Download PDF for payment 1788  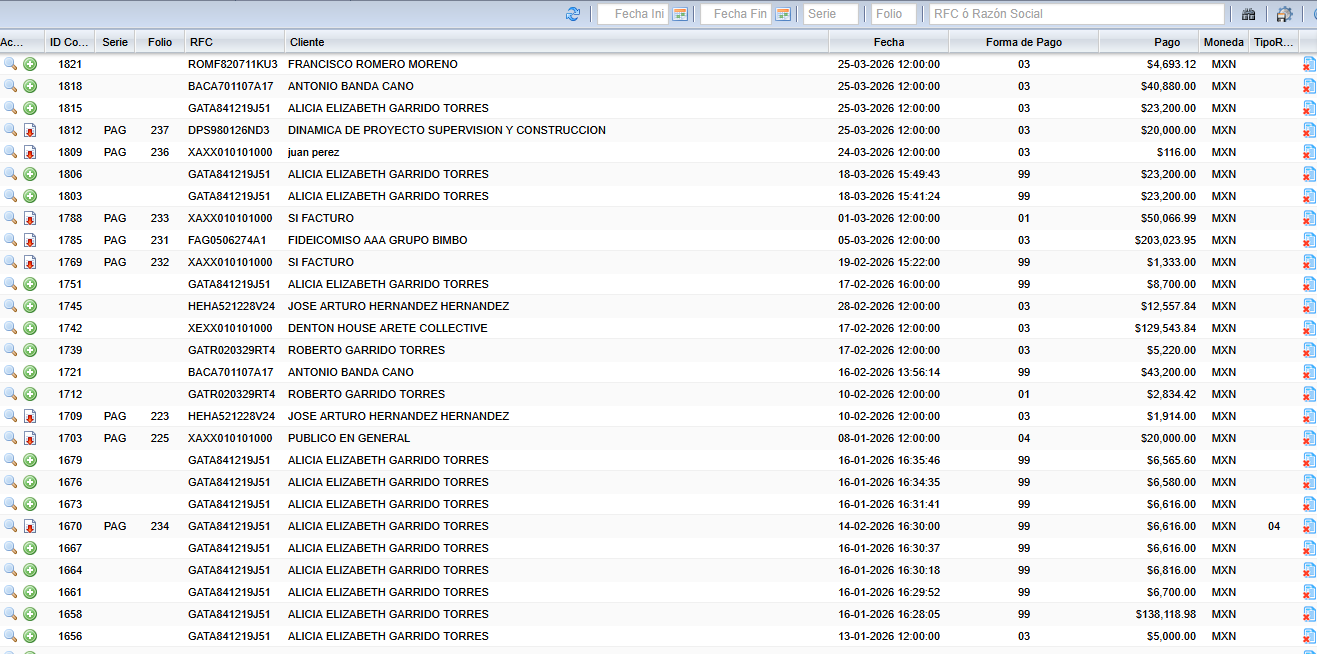click(30, 218)
